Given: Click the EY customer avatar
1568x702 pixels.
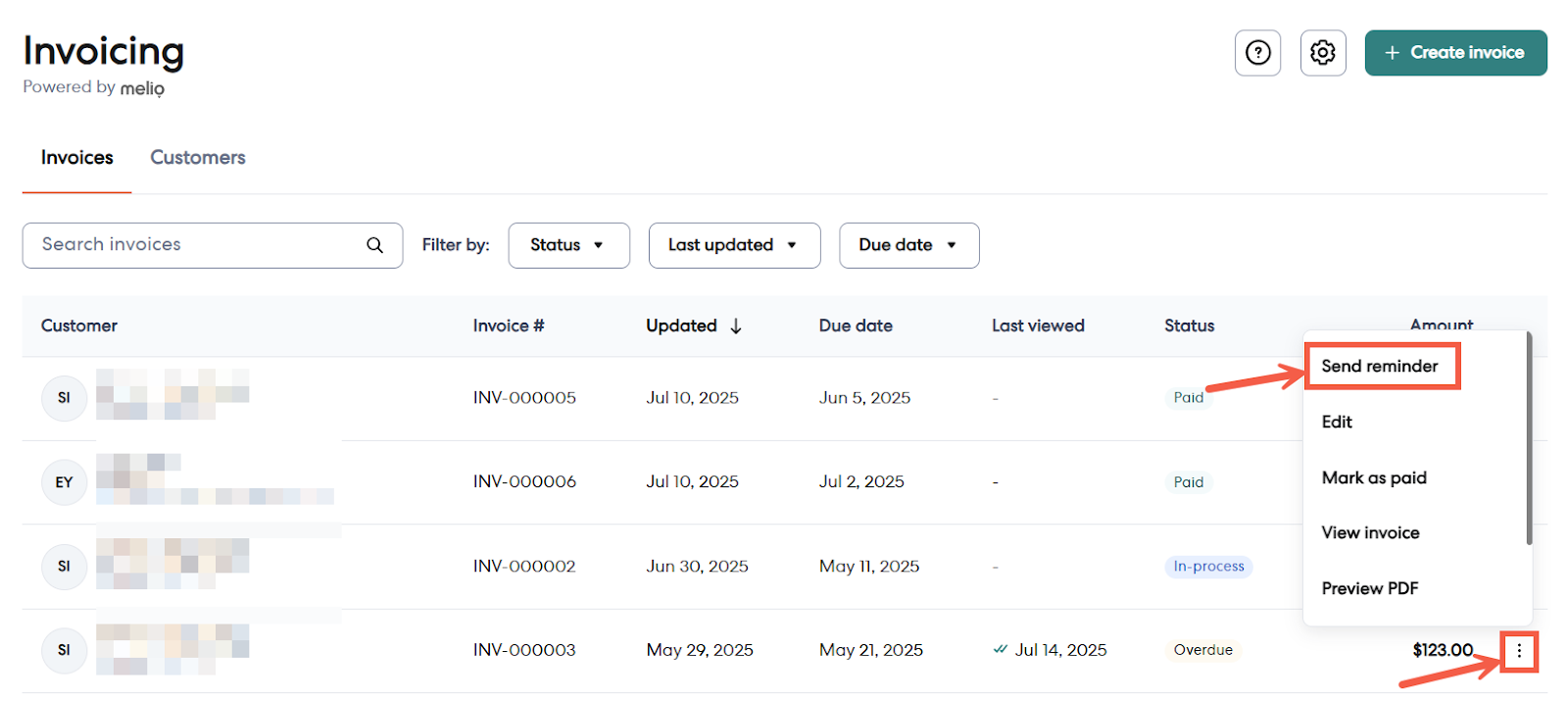Looking at the screenshot, I should [x=64, y=482].
